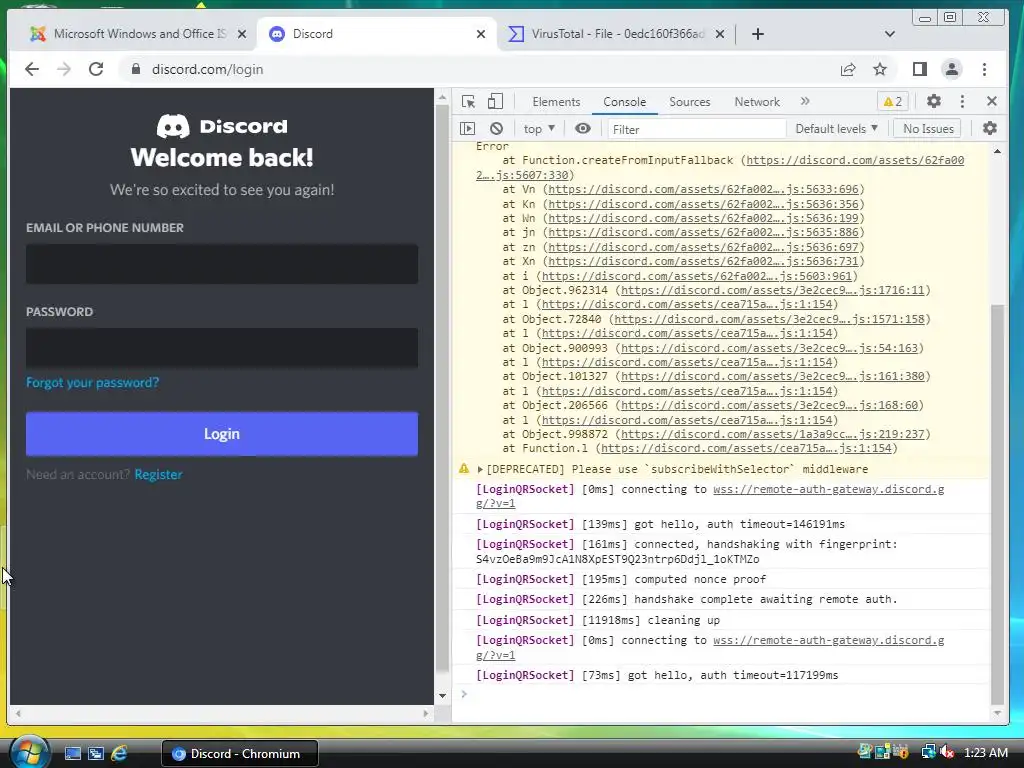Bookmark this page with the star icon
This screenshot has width=1024, height=768.
(x=880, y=69)
